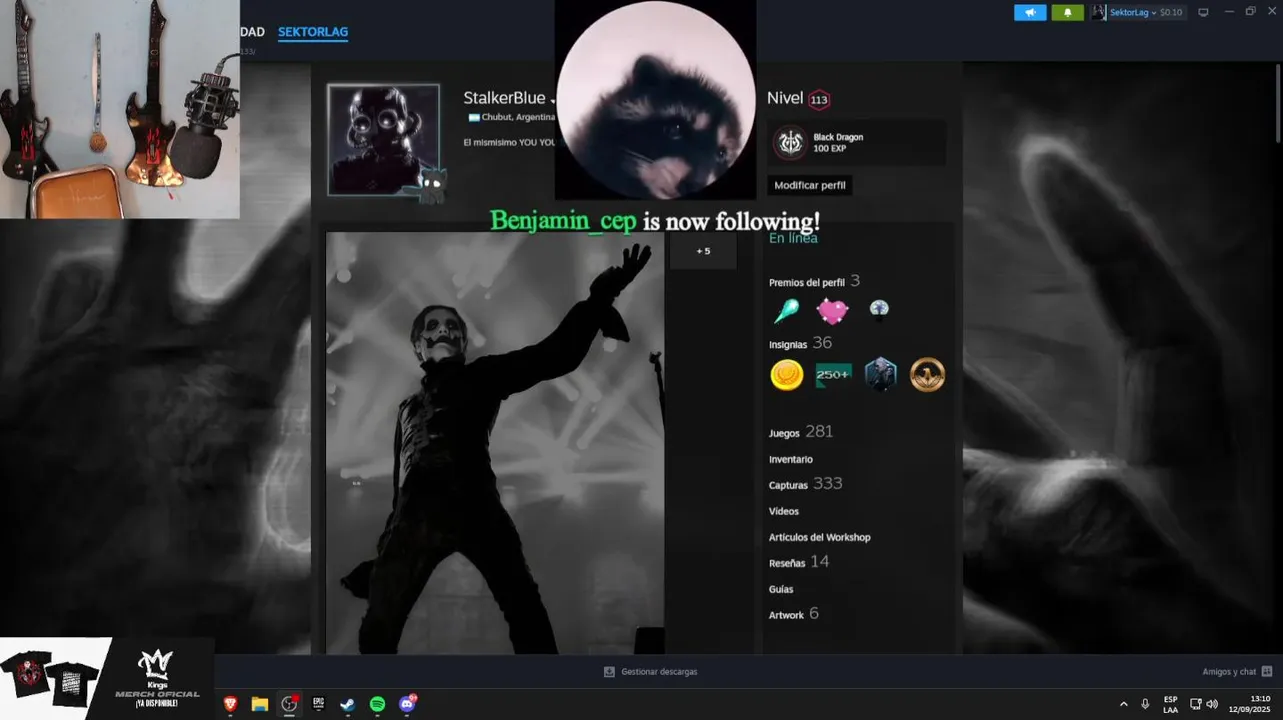This screenshot has height=720, width=1283.
Task: Click account avatar next to SektorLag
Action: (1098, 12)
